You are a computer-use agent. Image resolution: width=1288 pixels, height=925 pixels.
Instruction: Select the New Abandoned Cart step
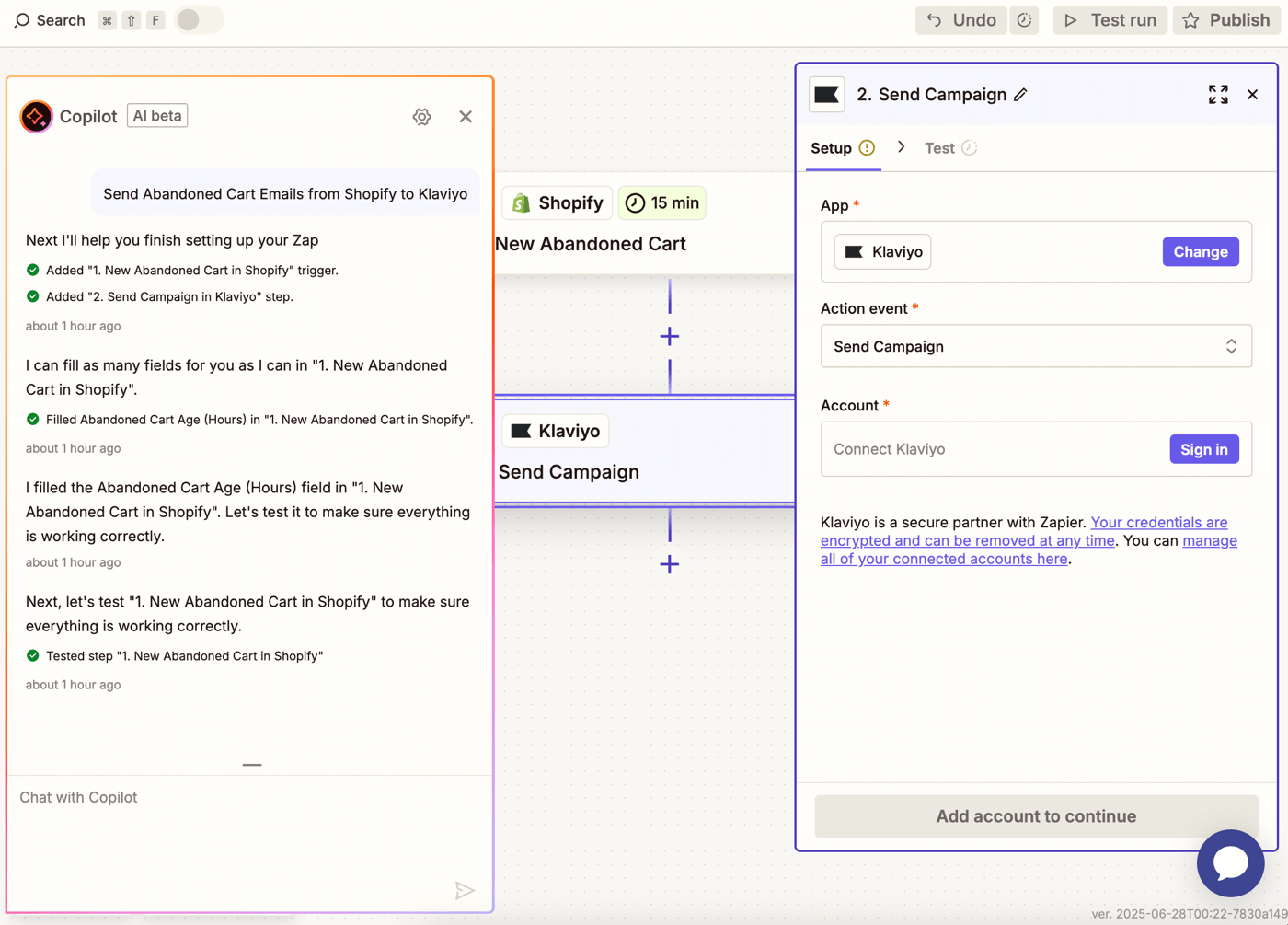(x=644, y=223)
